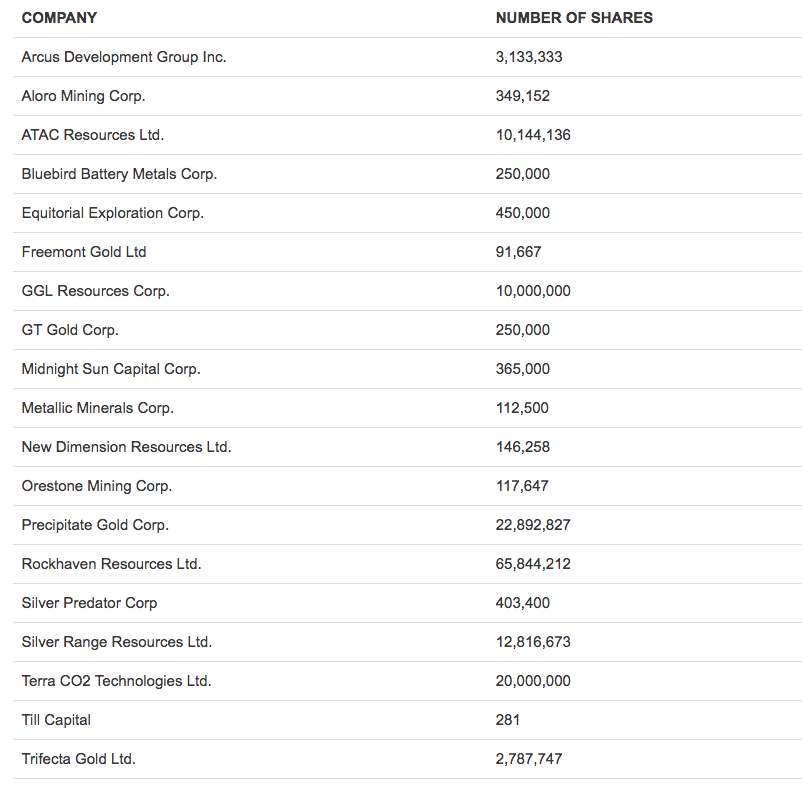The width and height of the screenshot is (802, 804).
Task: Click the 65,844,212 Rockhaven shares value
Action: click(x=533, y=564)
